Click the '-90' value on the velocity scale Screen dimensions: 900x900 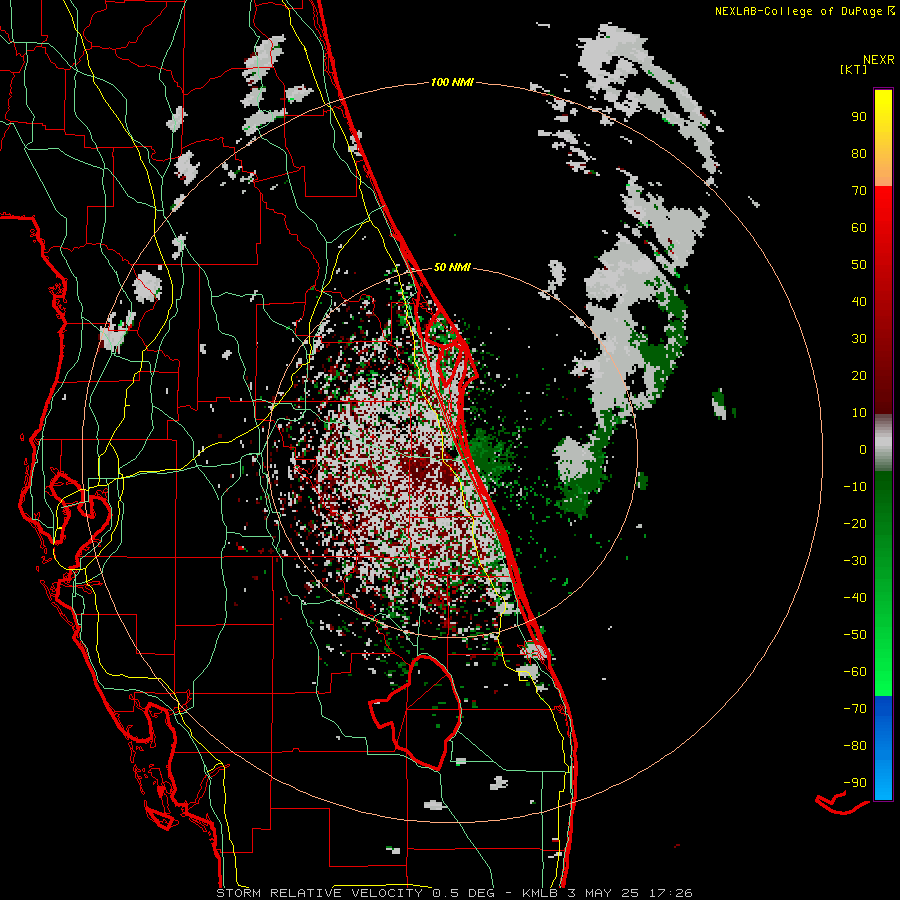(x=855, y=783)
